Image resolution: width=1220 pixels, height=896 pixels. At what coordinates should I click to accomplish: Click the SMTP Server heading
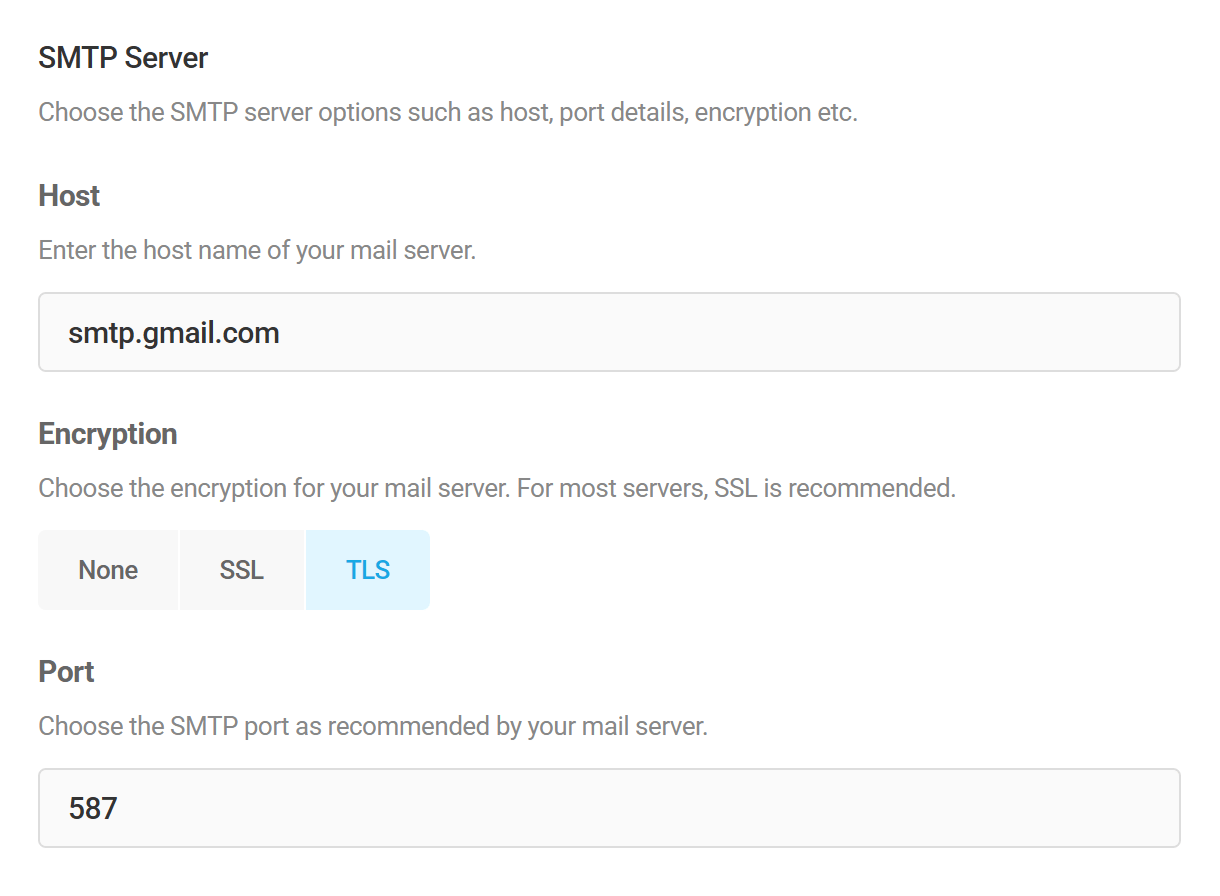click(x=122, y=57)
